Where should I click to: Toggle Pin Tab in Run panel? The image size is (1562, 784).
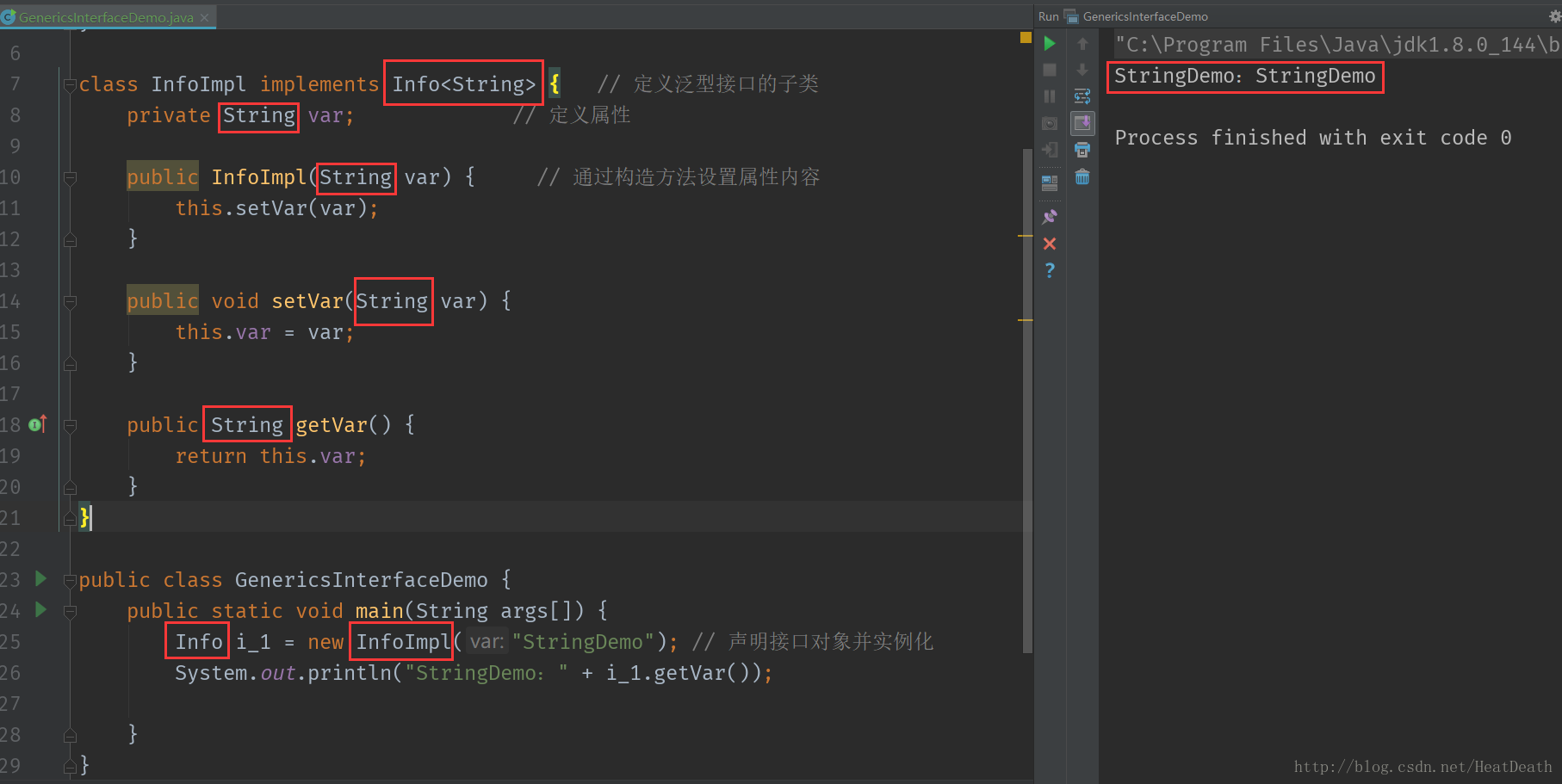point(1050,217)
